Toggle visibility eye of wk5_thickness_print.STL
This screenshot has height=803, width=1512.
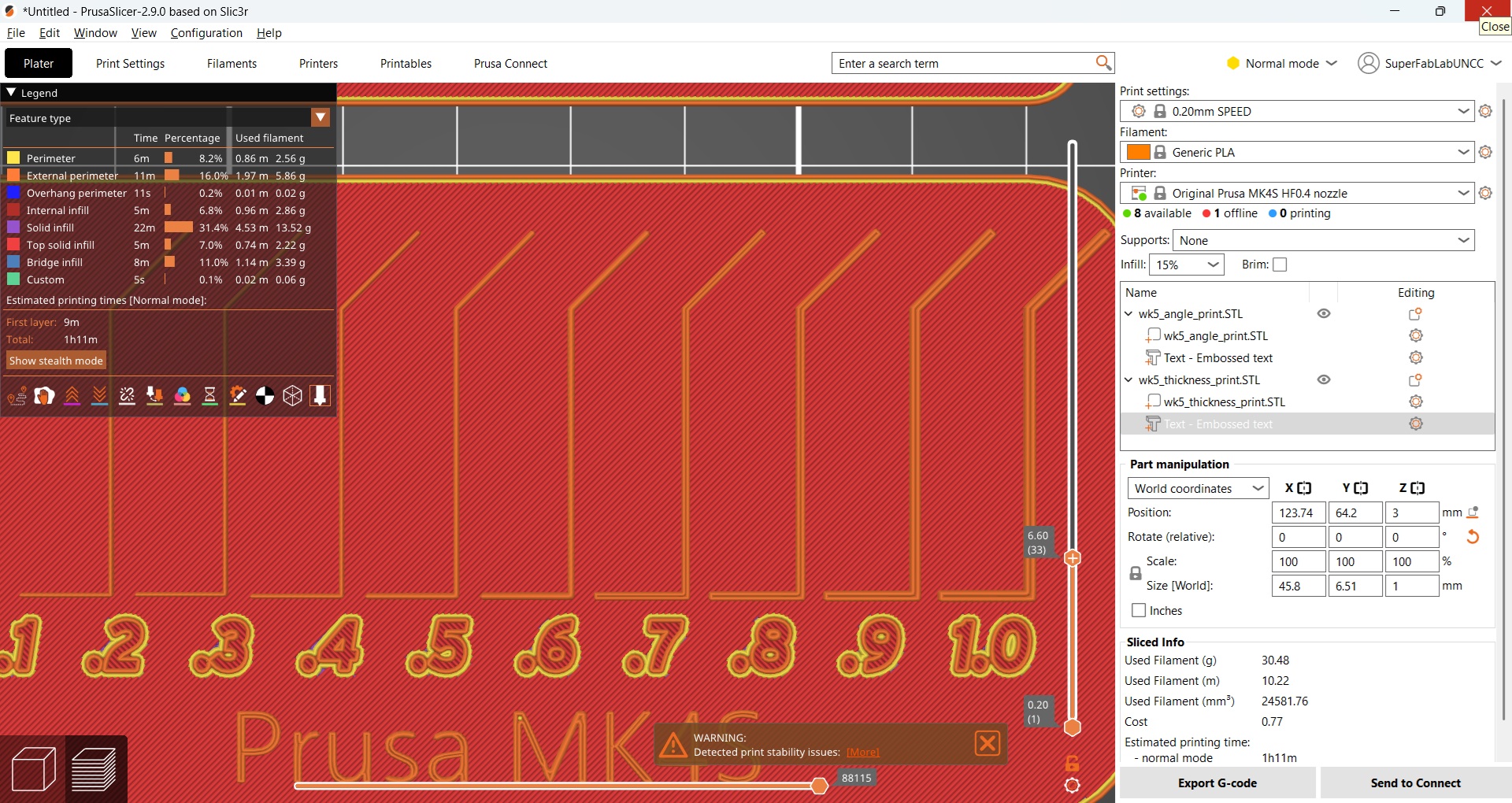click(1324, 379)
